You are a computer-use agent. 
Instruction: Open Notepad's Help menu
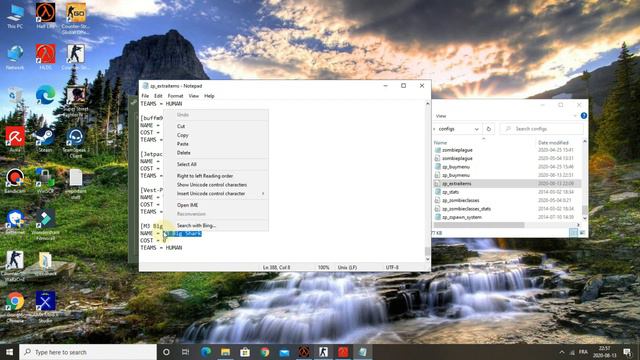209,96
